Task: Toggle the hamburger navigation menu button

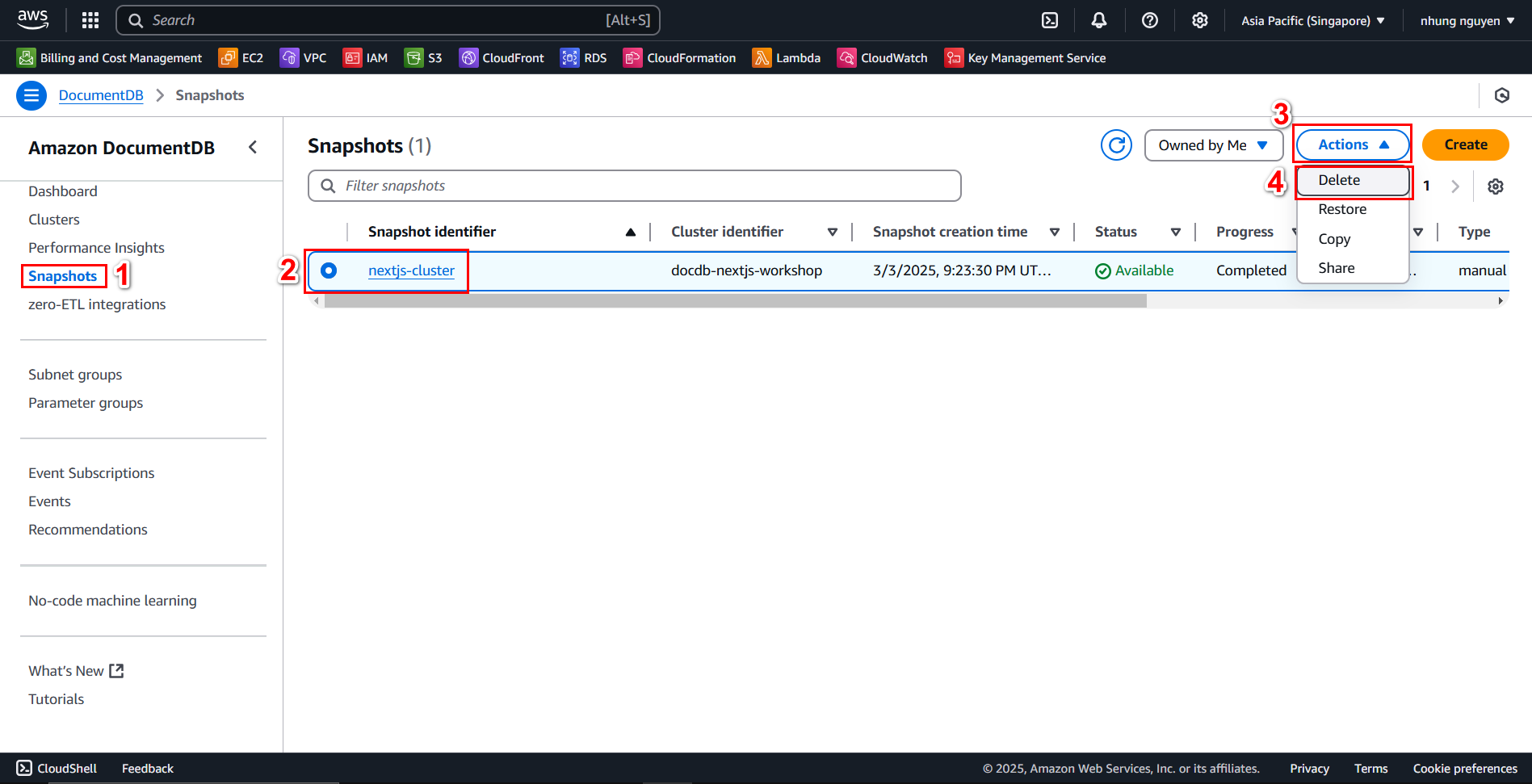Action: coord(31,95)
